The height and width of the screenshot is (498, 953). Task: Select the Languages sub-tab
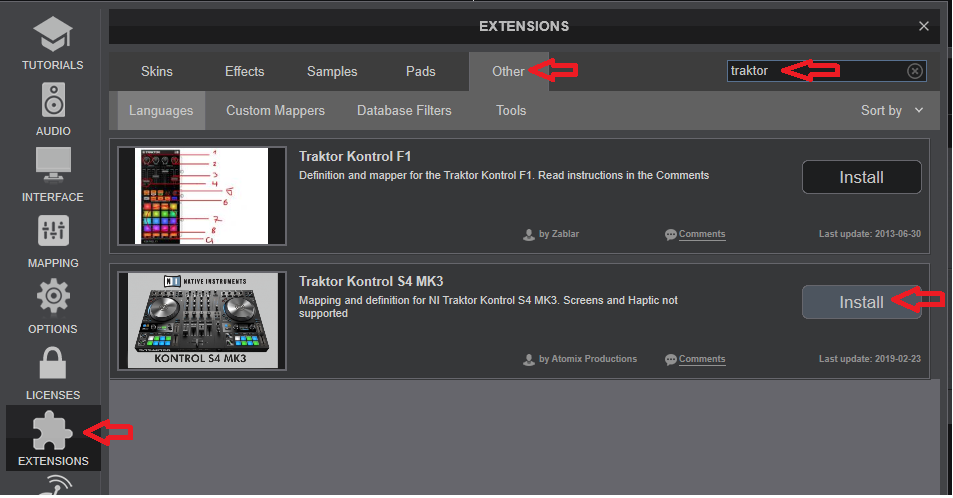(161, 111)
